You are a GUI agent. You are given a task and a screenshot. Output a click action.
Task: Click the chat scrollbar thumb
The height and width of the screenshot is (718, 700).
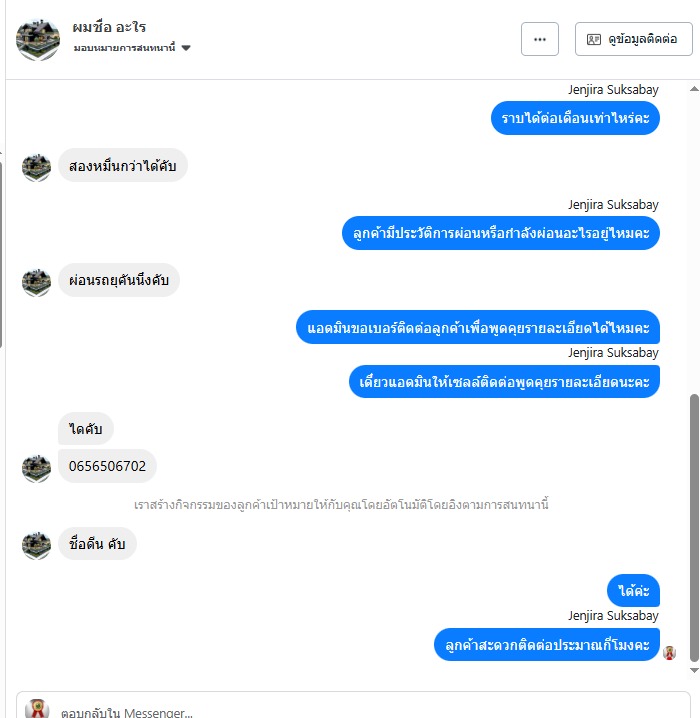tap(695, 528)
